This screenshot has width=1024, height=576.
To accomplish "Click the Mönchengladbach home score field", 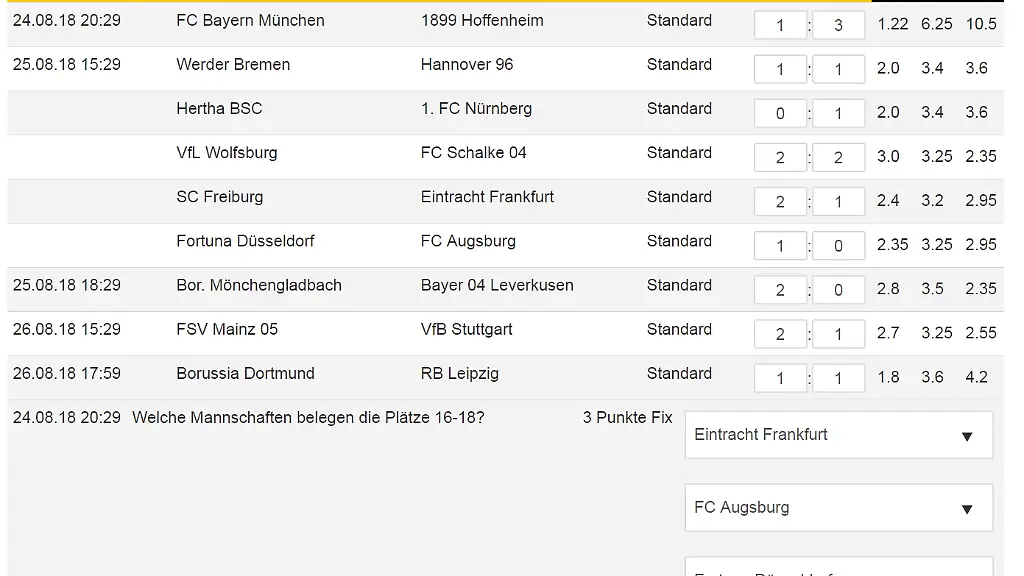I will click(x=780, y=289).
